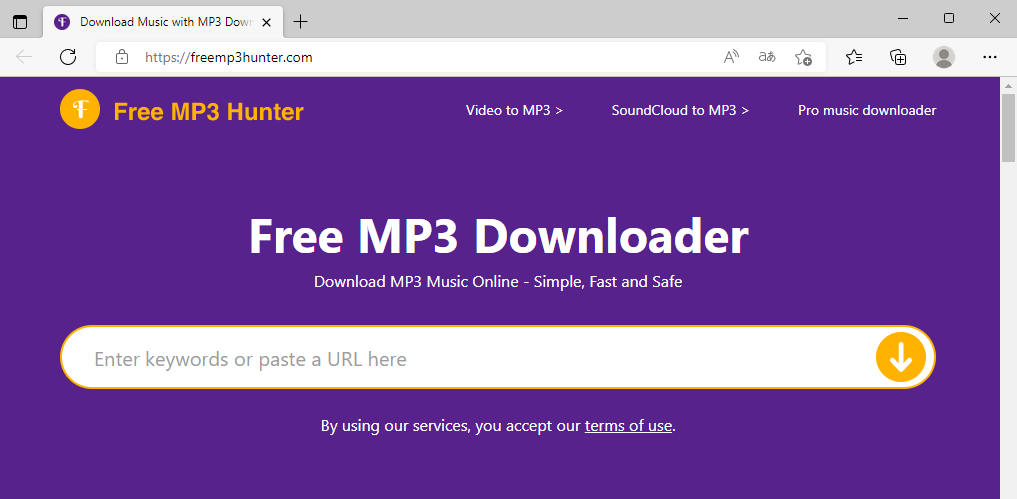Open the Video to MP3 menu
The image size is (1017, 499).
[x=514, y=110]
